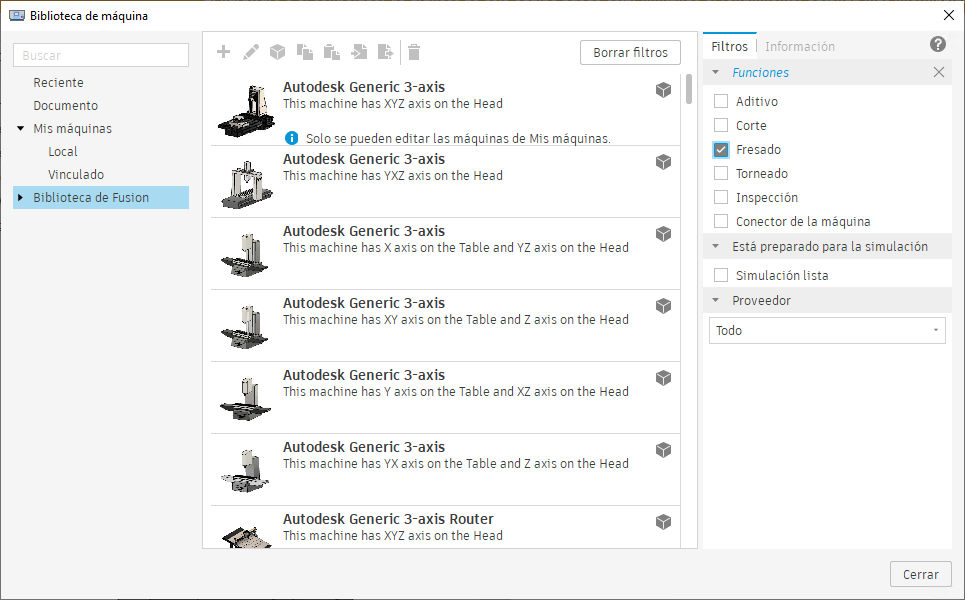
Task: Switch to the Información tab
Action: click(799, 46)
